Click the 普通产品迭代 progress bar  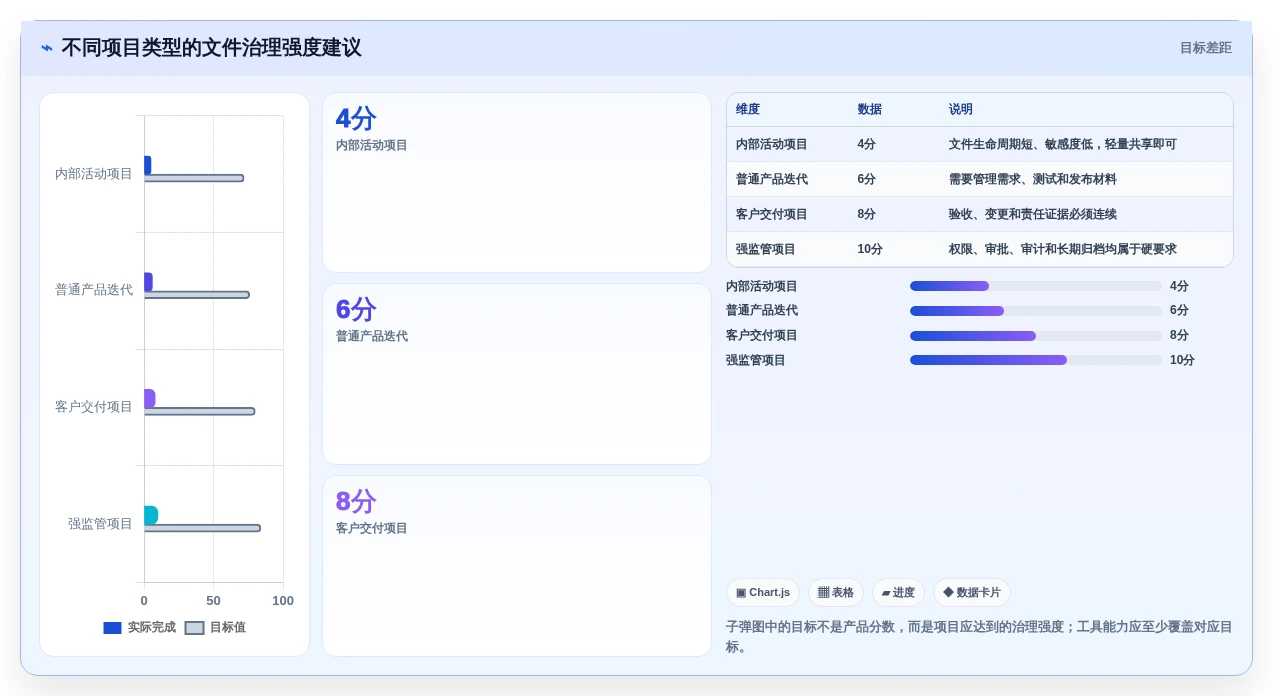[x=1036, y=311]
